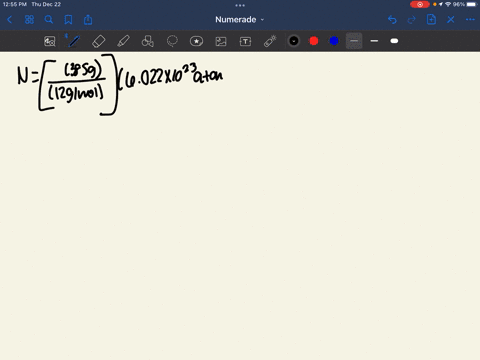480x360 pixels.
Task: Redo the last action
Action: tap(412, 20)
